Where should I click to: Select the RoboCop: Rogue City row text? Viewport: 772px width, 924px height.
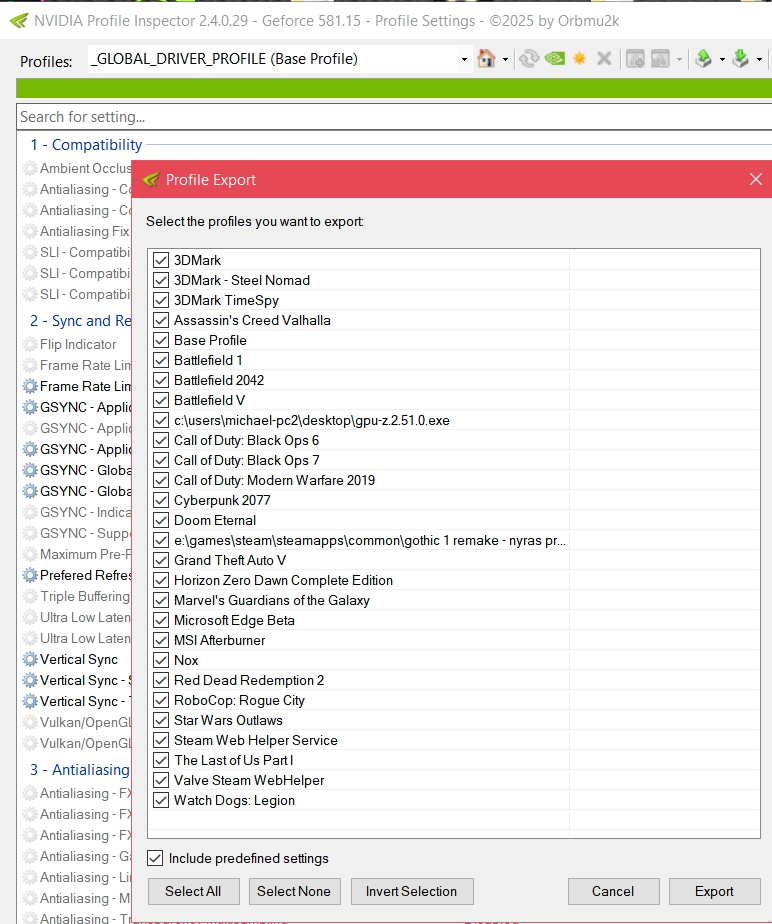point(239,701)
